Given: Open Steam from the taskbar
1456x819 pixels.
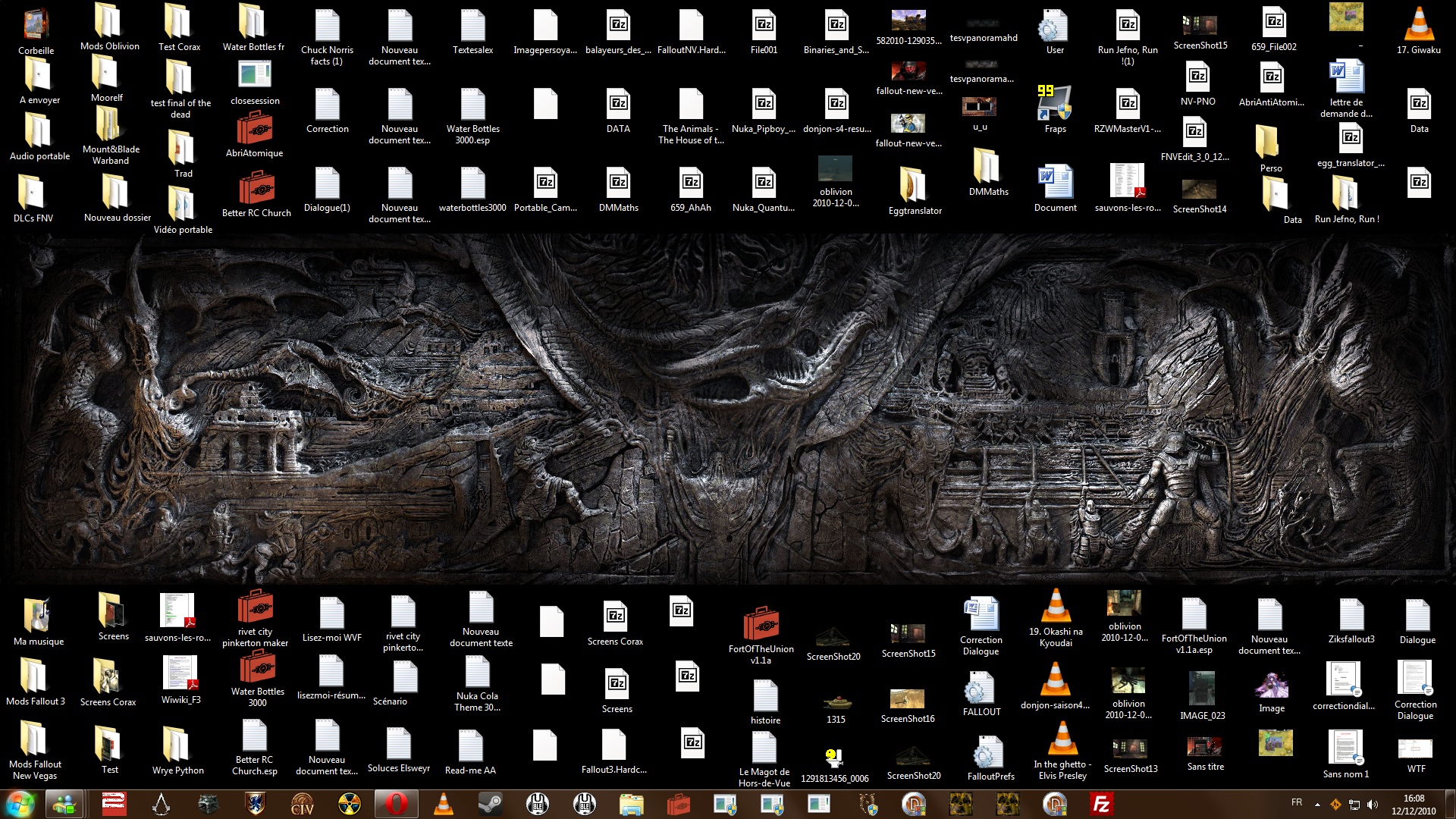Looking at the screenshot, I should 490,804.
